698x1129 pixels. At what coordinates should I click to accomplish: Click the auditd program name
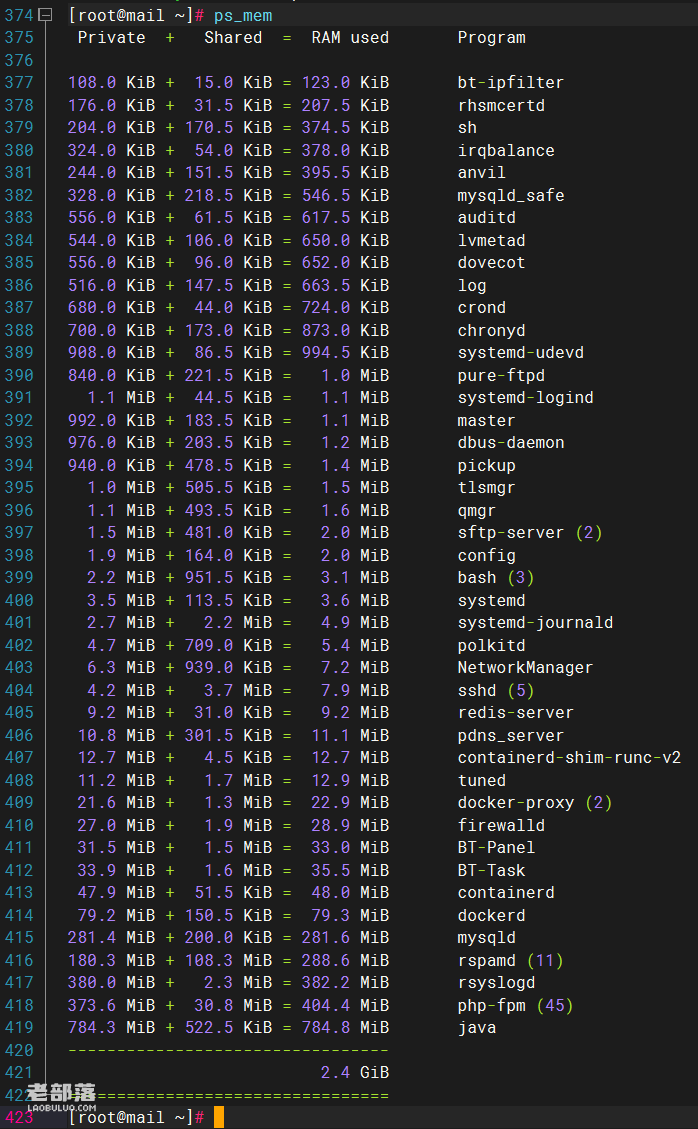click(486, 217)
